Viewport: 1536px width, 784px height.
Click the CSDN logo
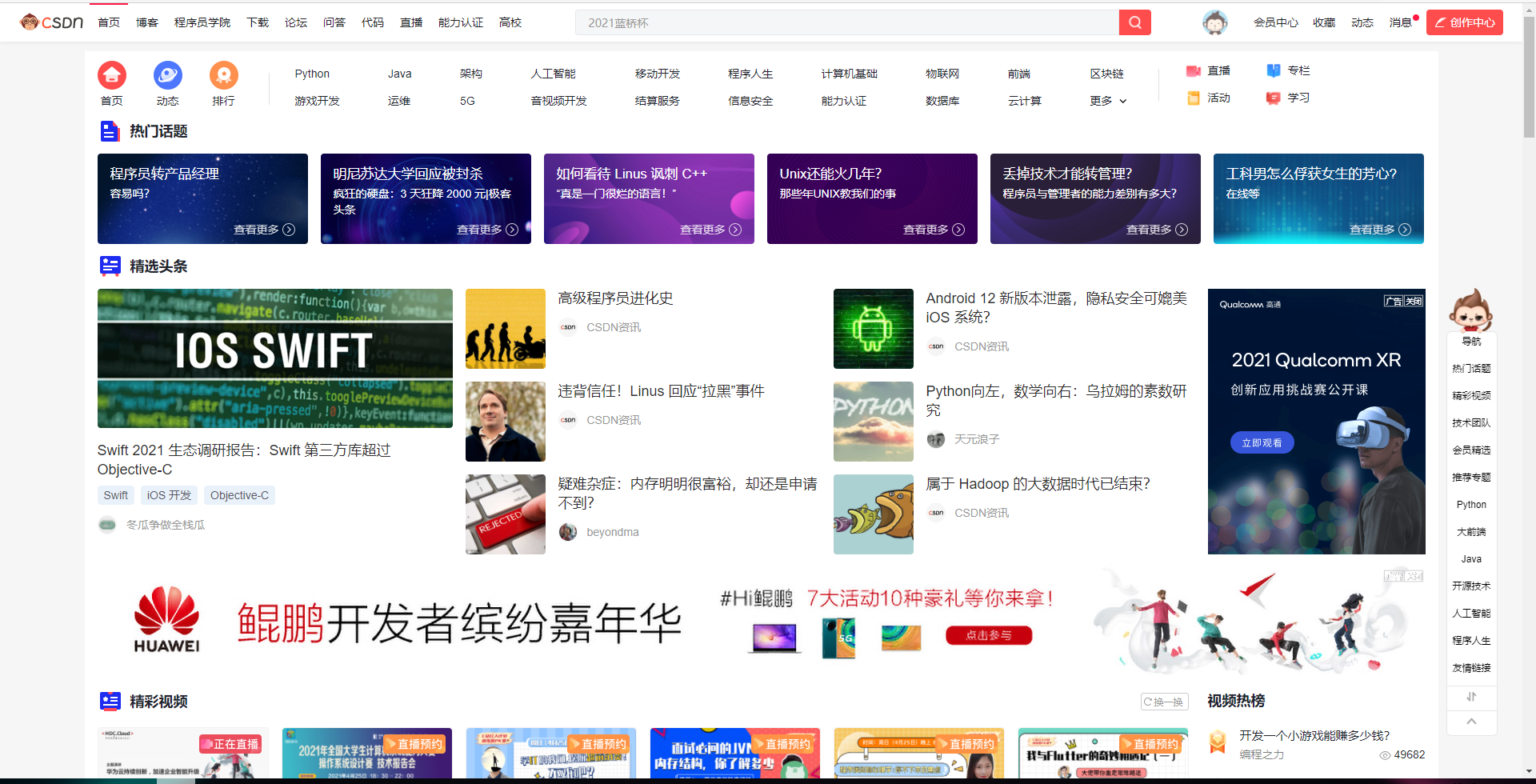pos(51,22)
